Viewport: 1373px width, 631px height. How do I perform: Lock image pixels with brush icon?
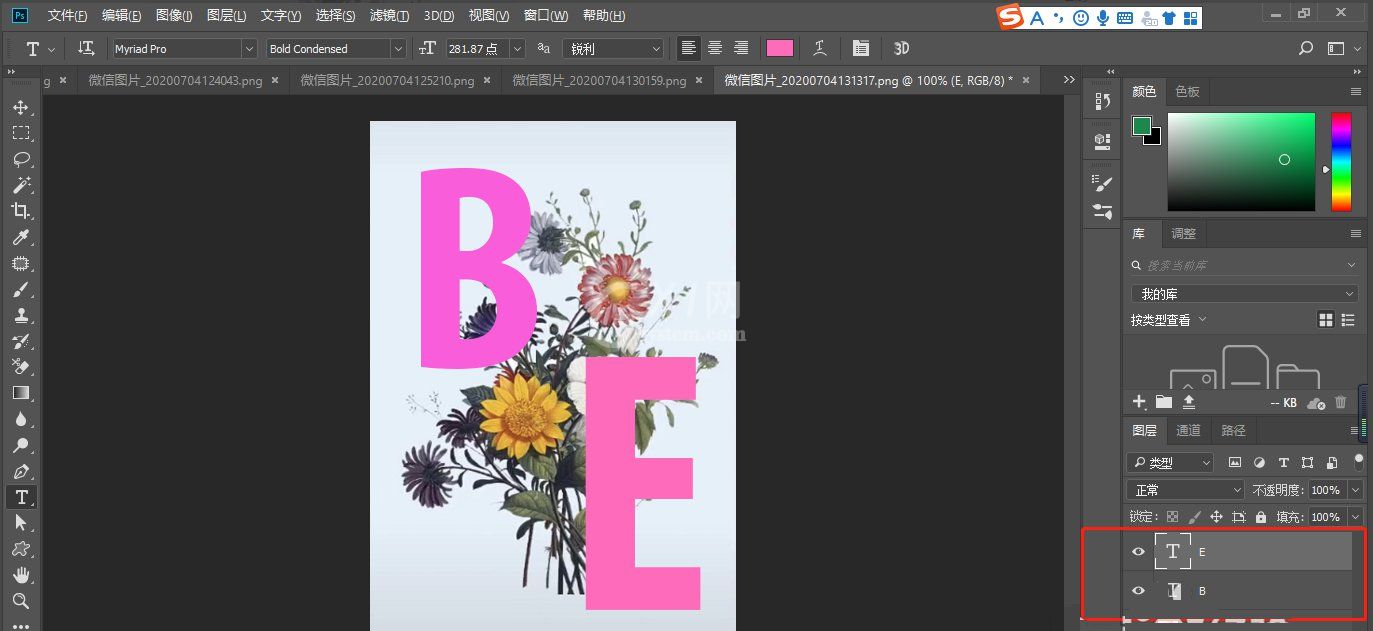coord(1194,517)
